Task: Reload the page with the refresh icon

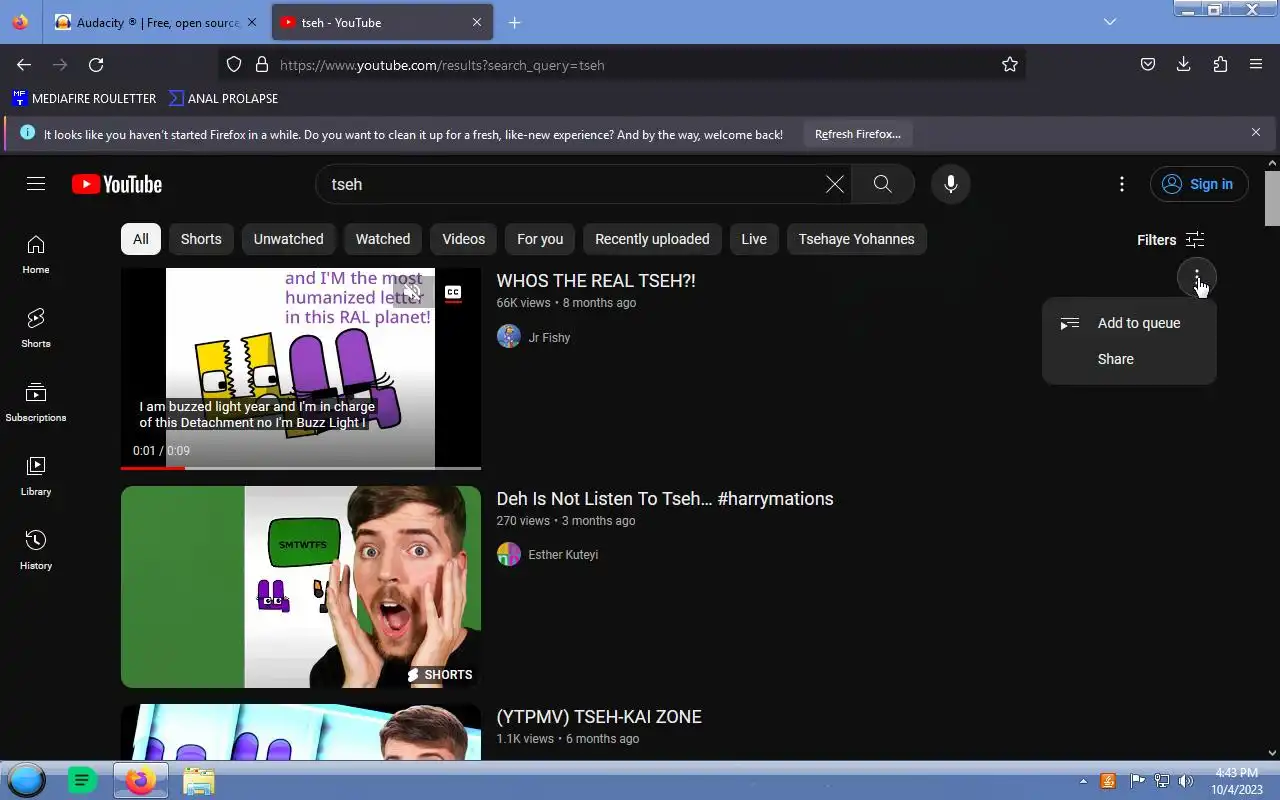Action: click(96, 65)
